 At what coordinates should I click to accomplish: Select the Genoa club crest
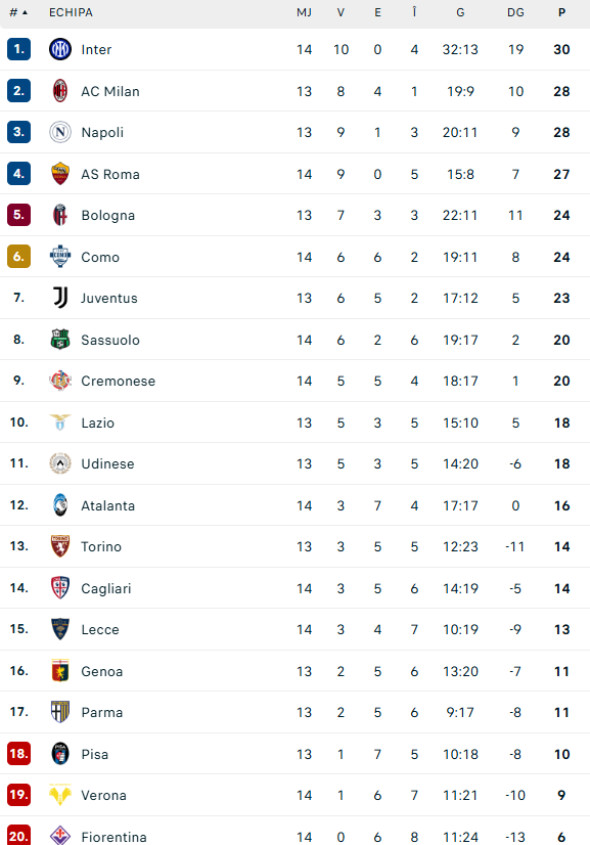pyautogui.click(x=59, y=671)
